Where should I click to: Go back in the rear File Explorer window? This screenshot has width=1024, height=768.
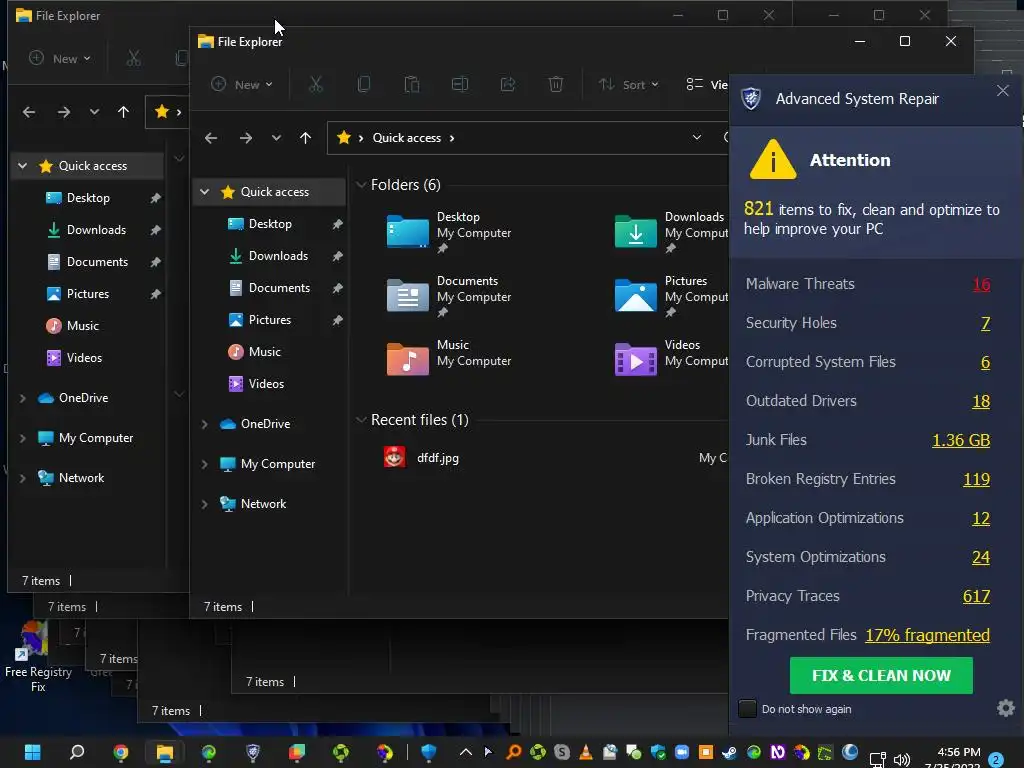(29, 112)
